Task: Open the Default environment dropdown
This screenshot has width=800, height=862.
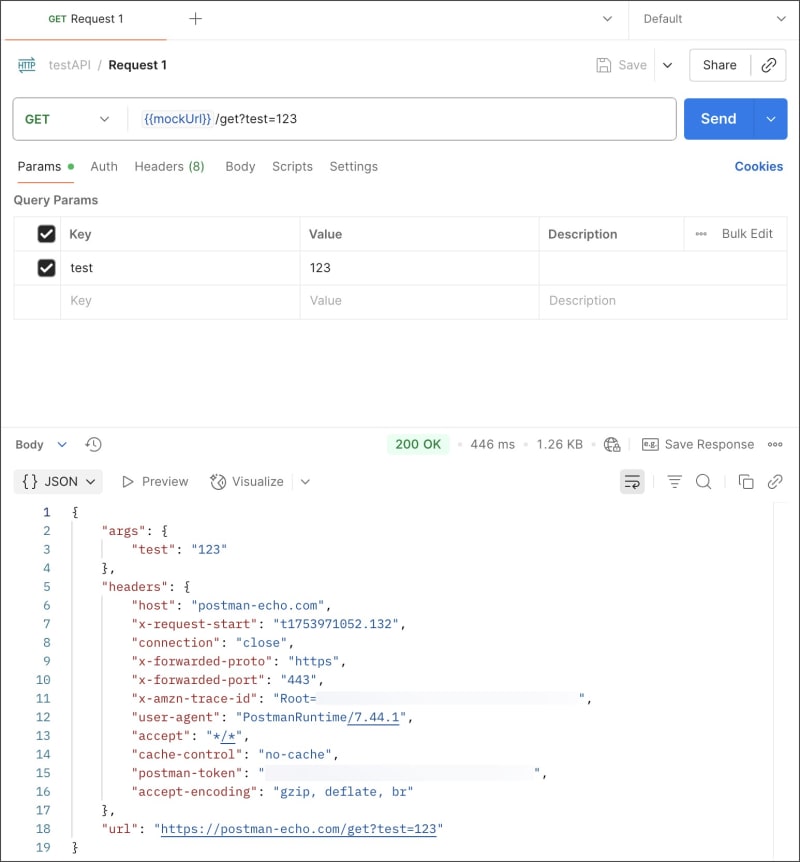Action: [x=714, y=19]
